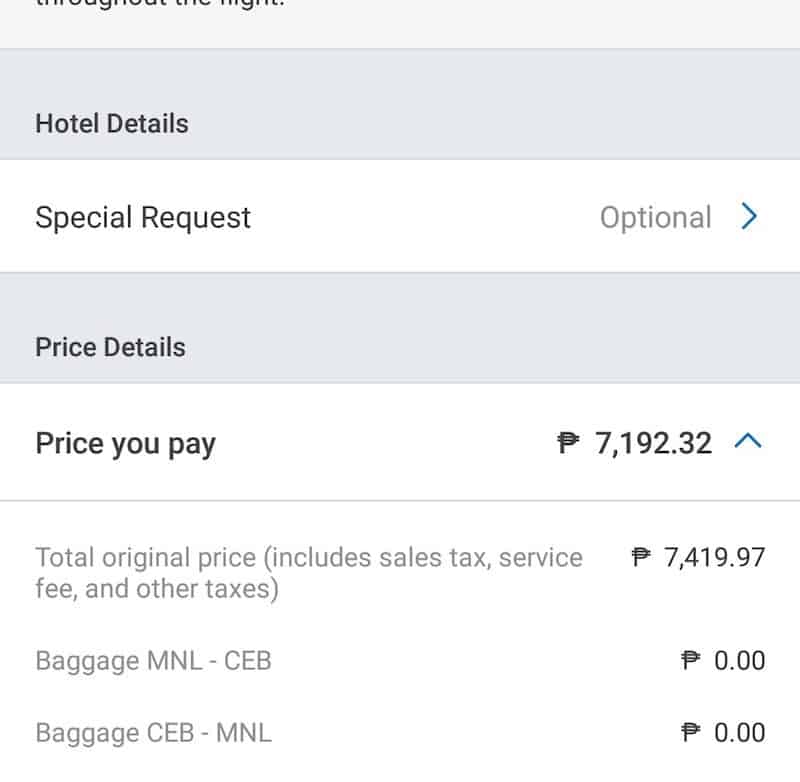Collapse the Price you pay breakdown chevron
This screenshot has height=782, width=800.
[749, 442]
